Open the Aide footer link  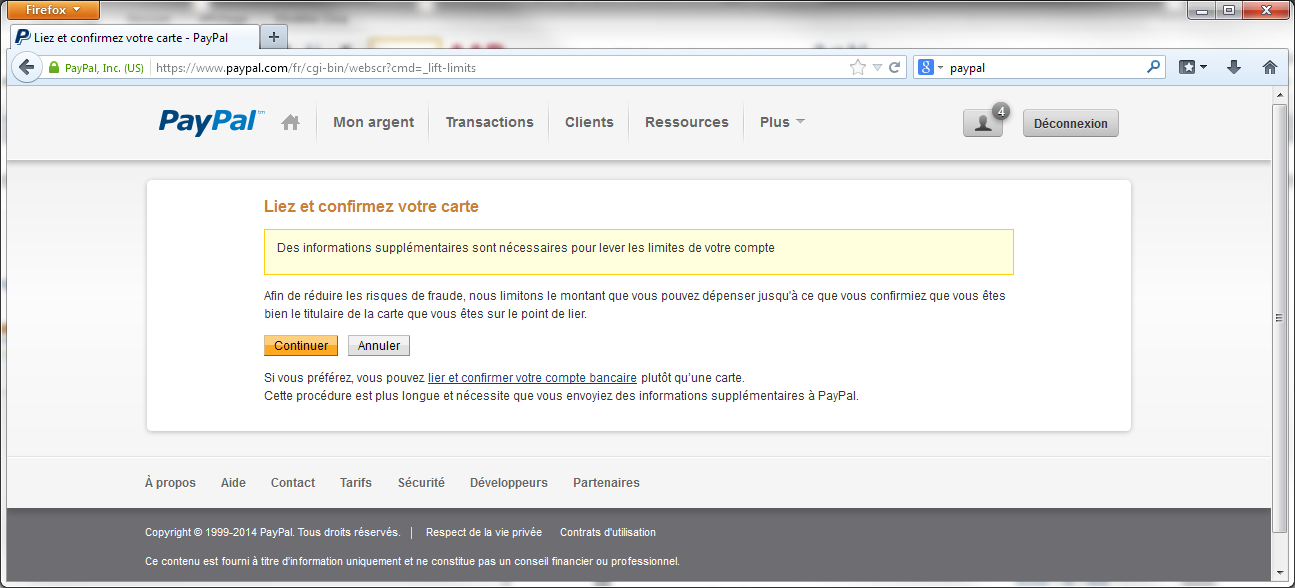(233, 483)
